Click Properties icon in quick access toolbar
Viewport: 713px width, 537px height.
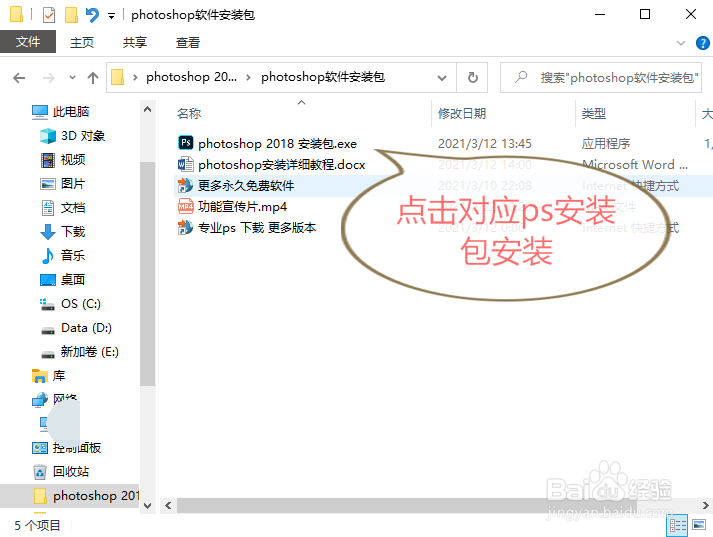tap(49, 15)
